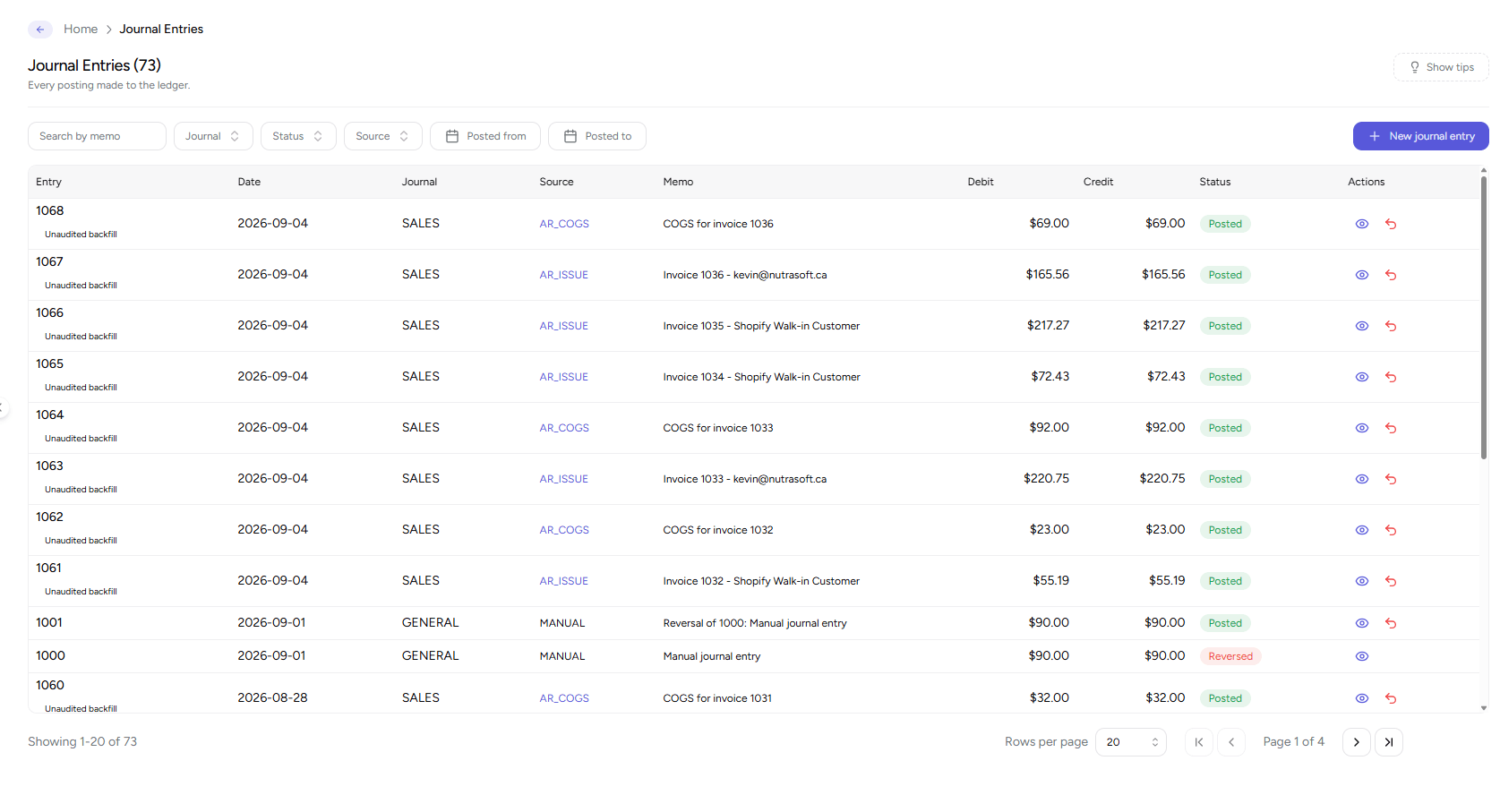Click the Status column header

(1215, 182)
